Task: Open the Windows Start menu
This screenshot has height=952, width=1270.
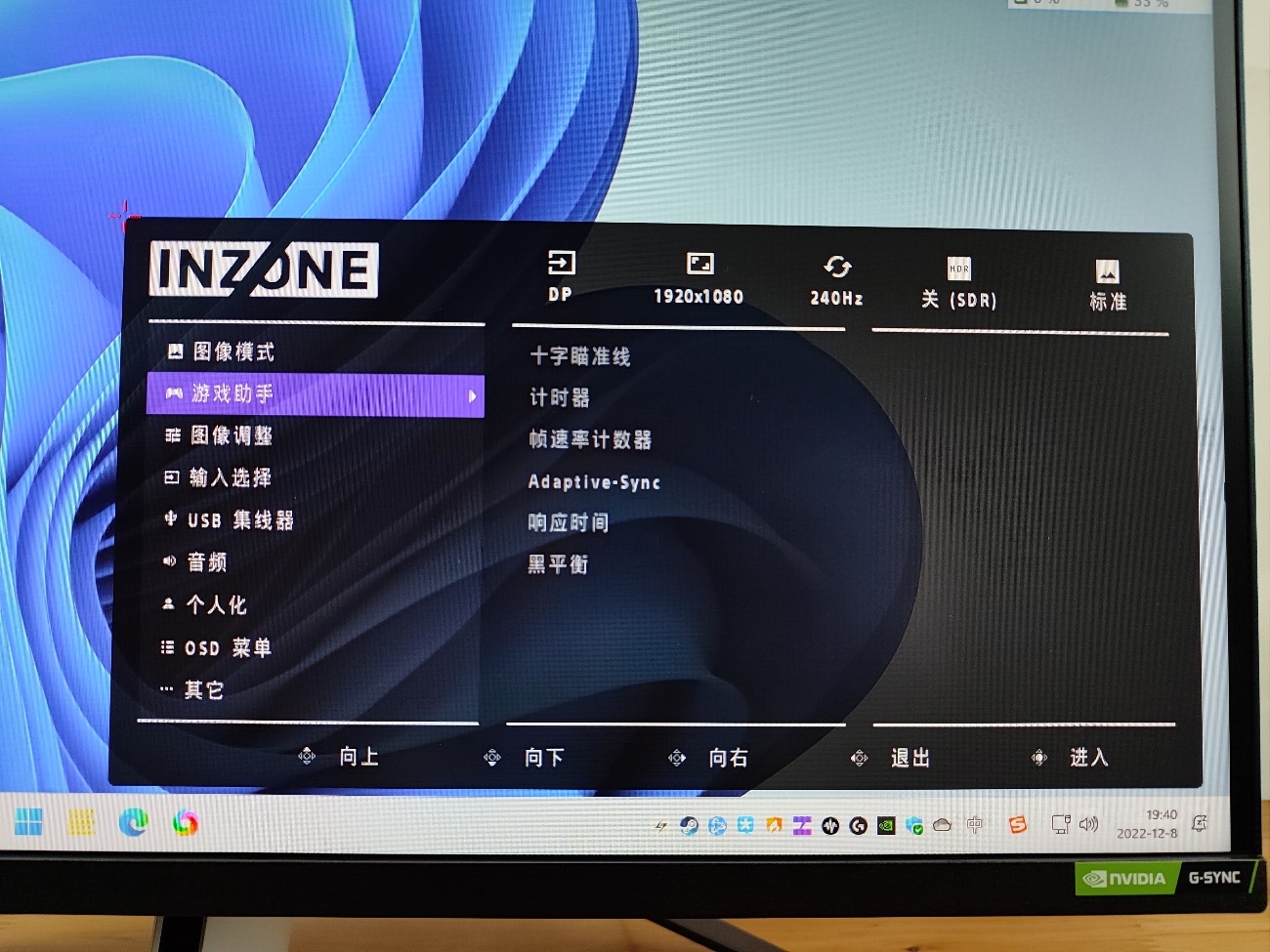Action: [28, 822]
